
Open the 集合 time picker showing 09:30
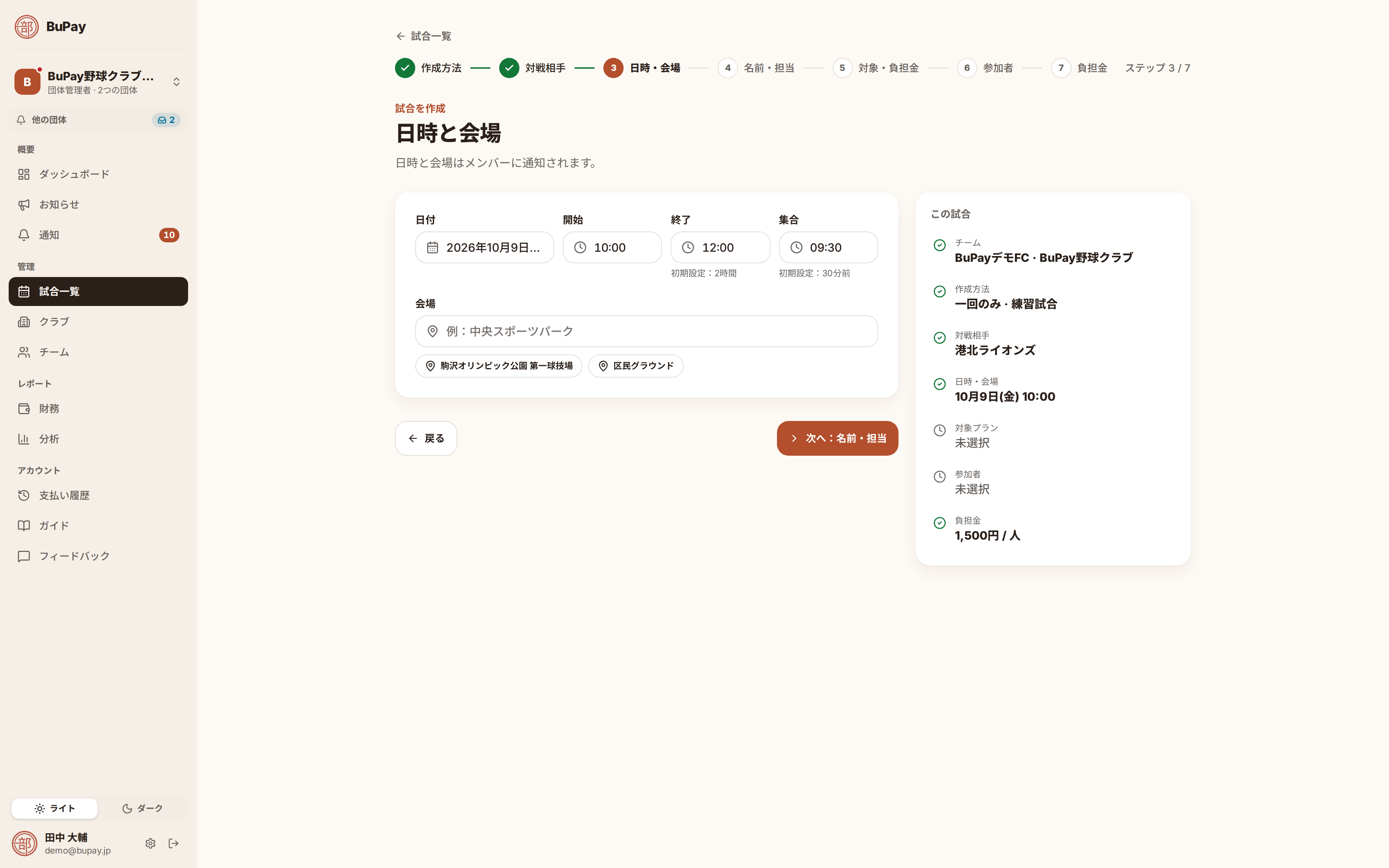click(828, 247)
